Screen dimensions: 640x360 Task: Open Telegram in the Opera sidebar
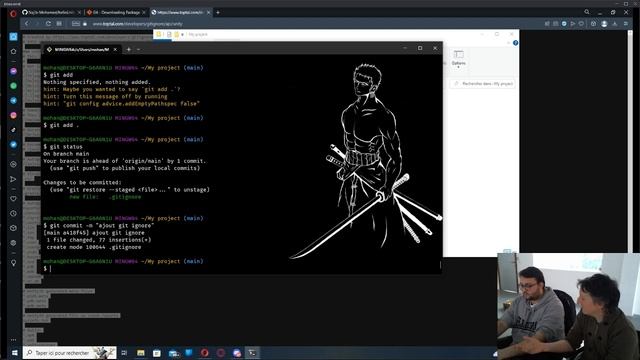point(13,100)
